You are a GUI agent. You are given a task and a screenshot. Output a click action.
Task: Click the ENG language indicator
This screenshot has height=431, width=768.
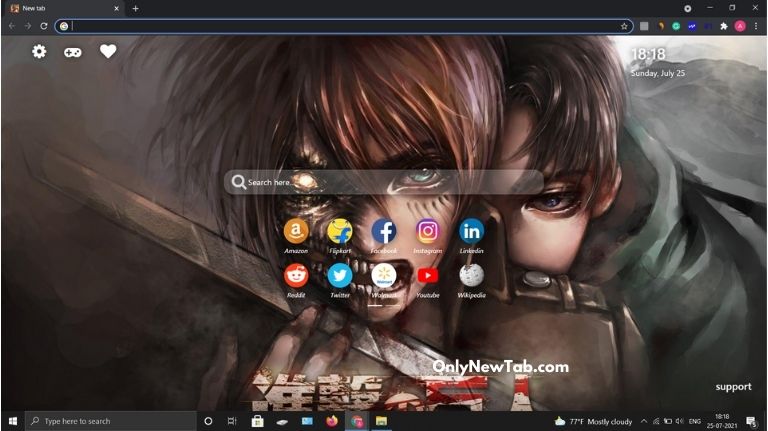coord(694,421)
